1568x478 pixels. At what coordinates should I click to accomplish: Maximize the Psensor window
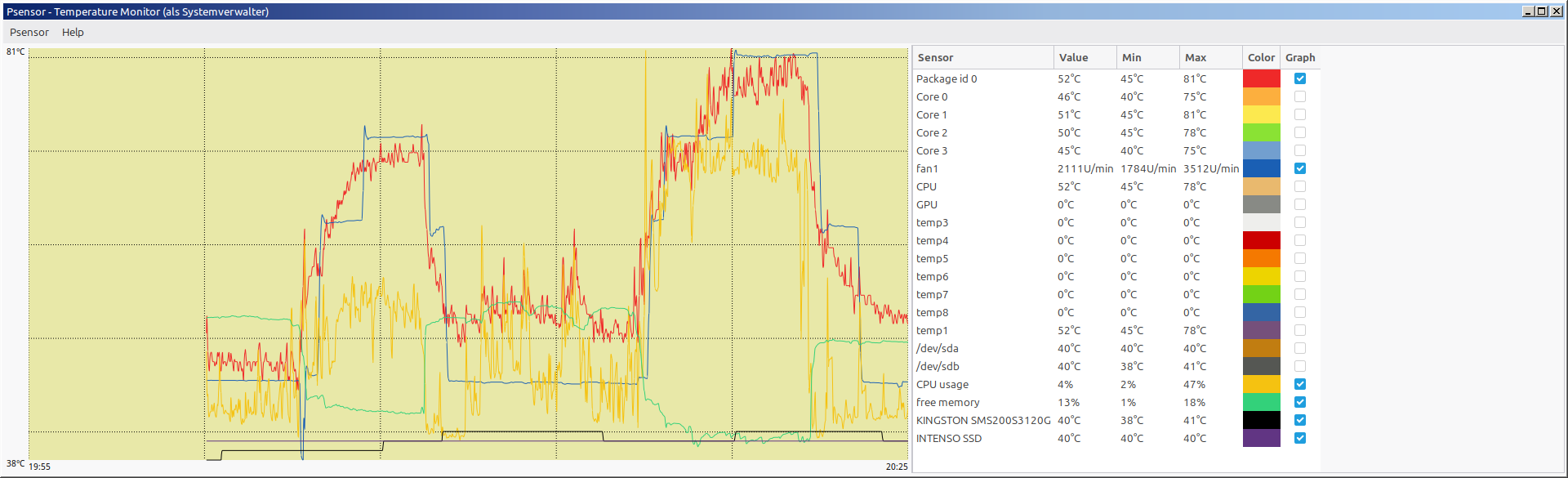click(x=1541, y=11)
